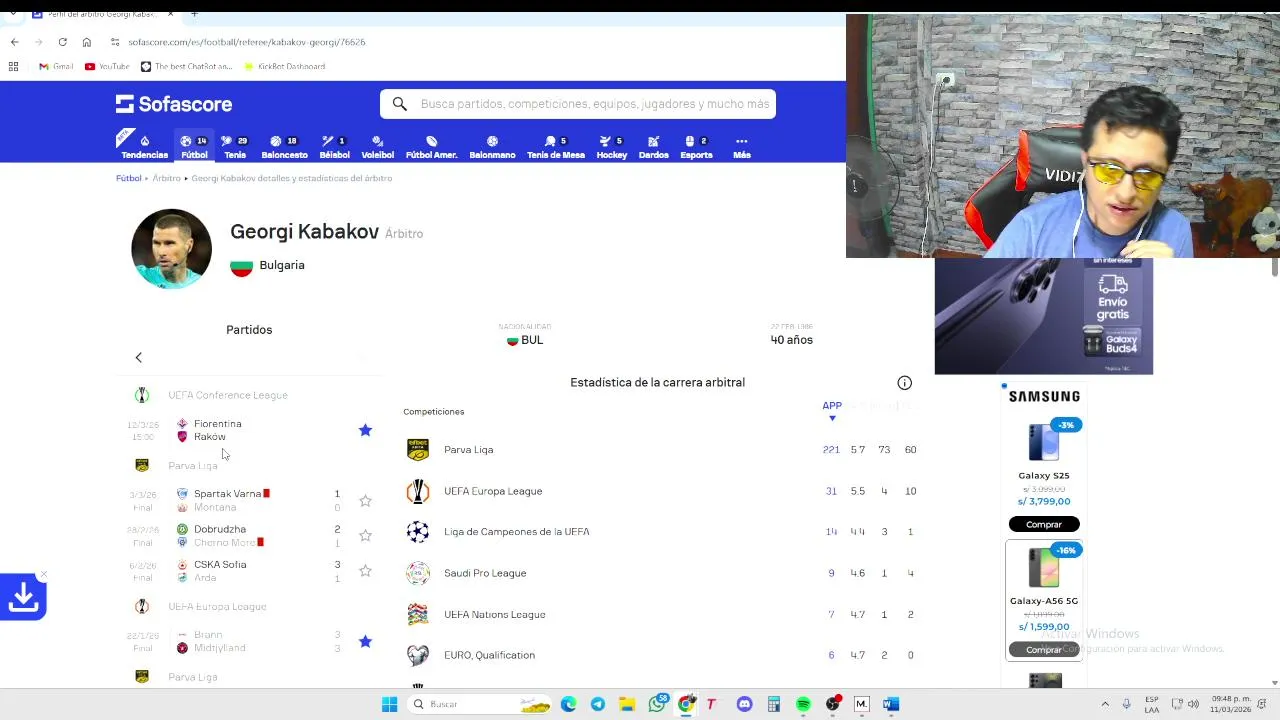Open UEFA Europa League in statistics table

pyautogui.click(x=660, y=491)
